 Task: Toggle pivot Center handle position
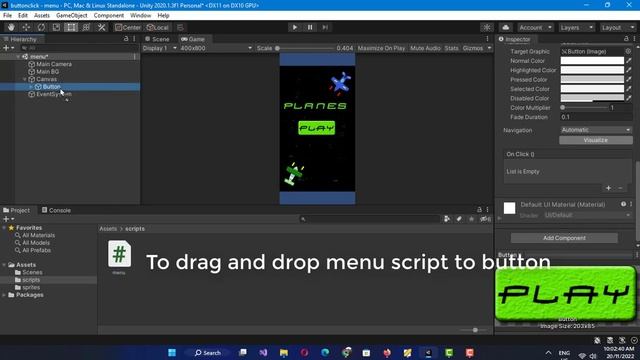(x=128, y=27)
